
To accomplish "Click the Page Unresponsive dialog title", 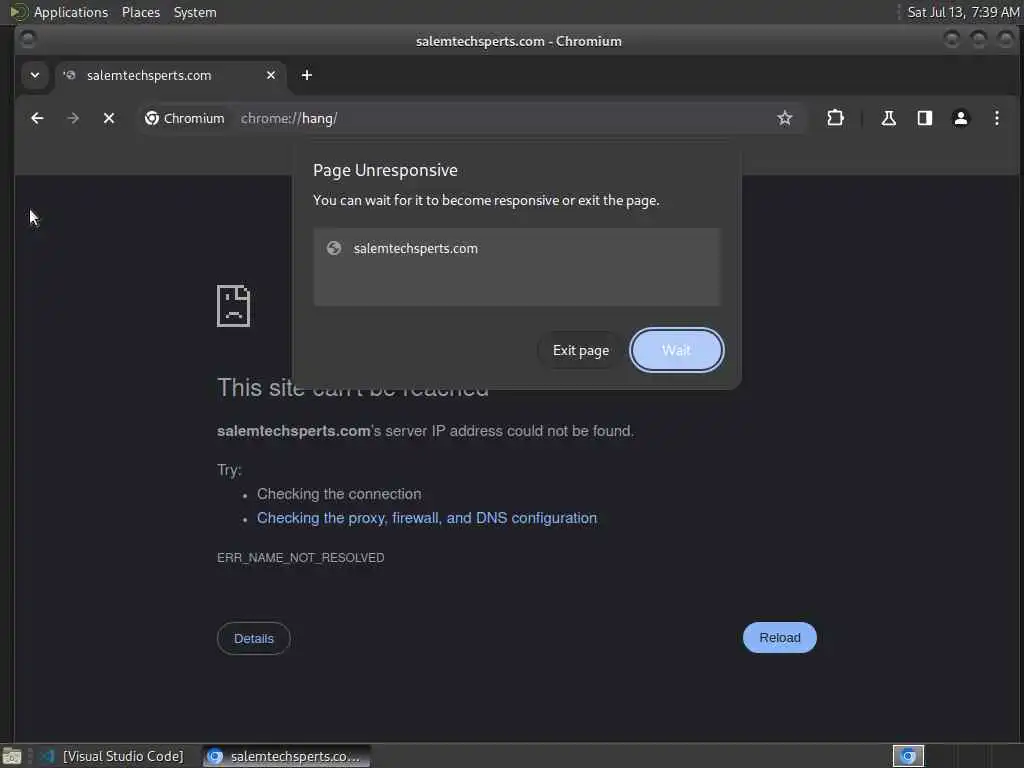I will 385,170.
